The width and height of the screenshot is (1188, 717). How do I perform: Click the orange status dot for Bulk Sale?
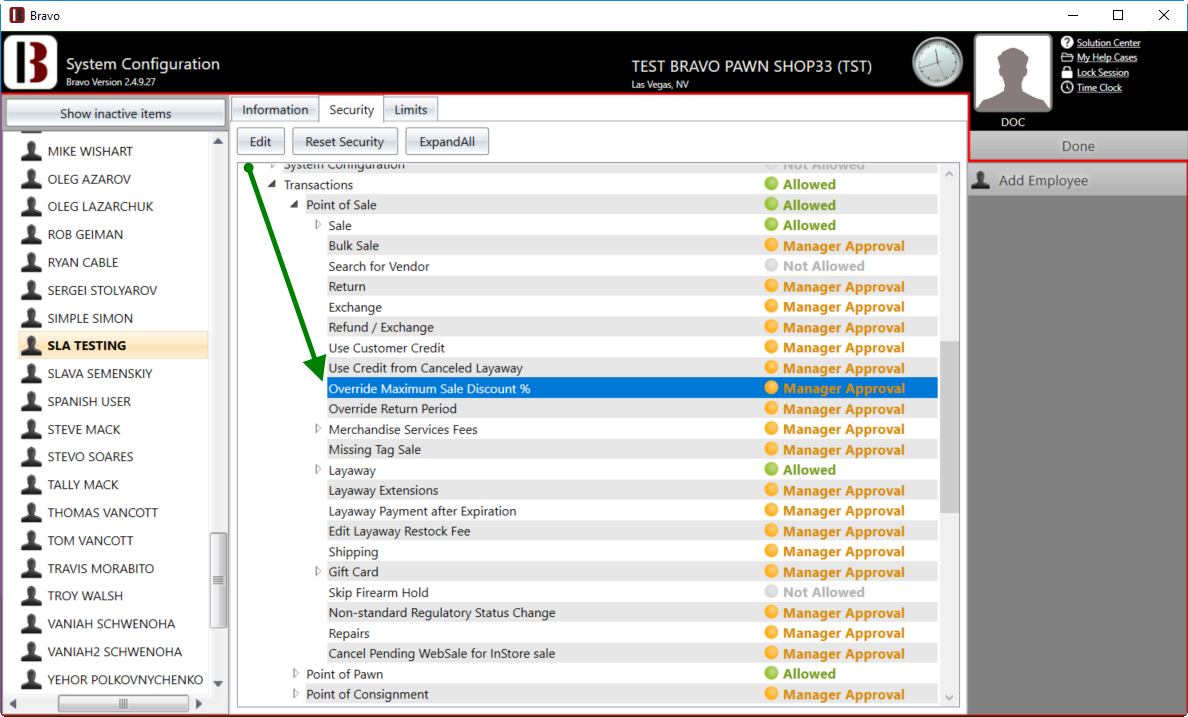(x=771, y=245)
